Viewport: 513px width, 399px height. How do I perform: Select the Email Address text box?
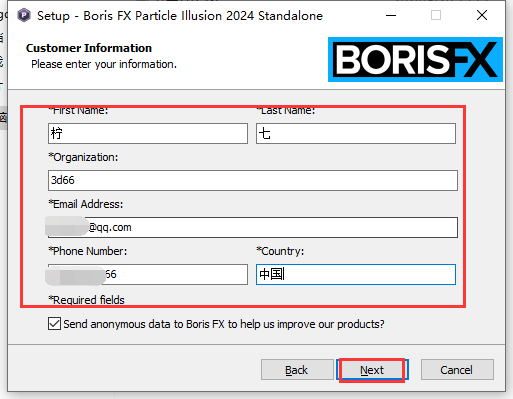coord(253,227)
